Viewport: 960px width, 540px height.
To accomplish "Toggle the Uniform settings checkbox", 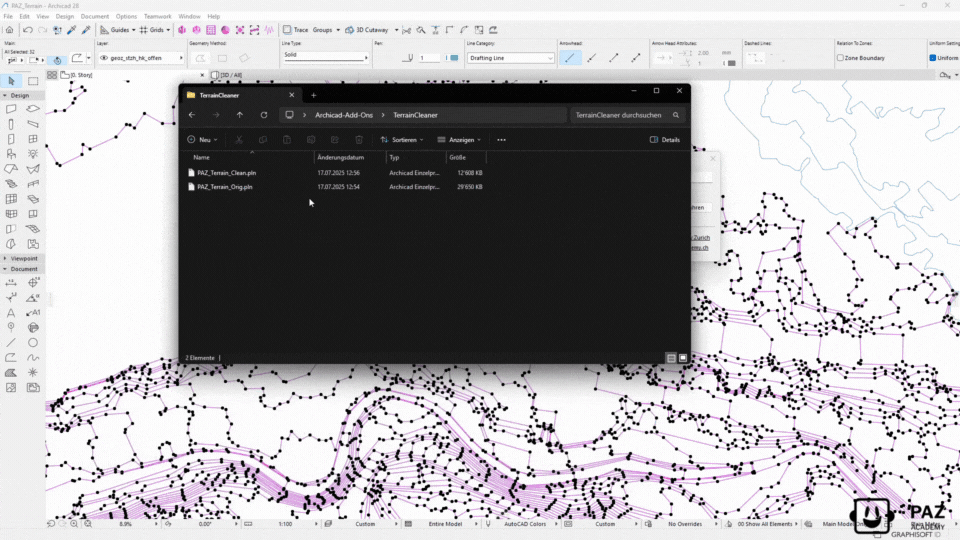I will 932,58.
